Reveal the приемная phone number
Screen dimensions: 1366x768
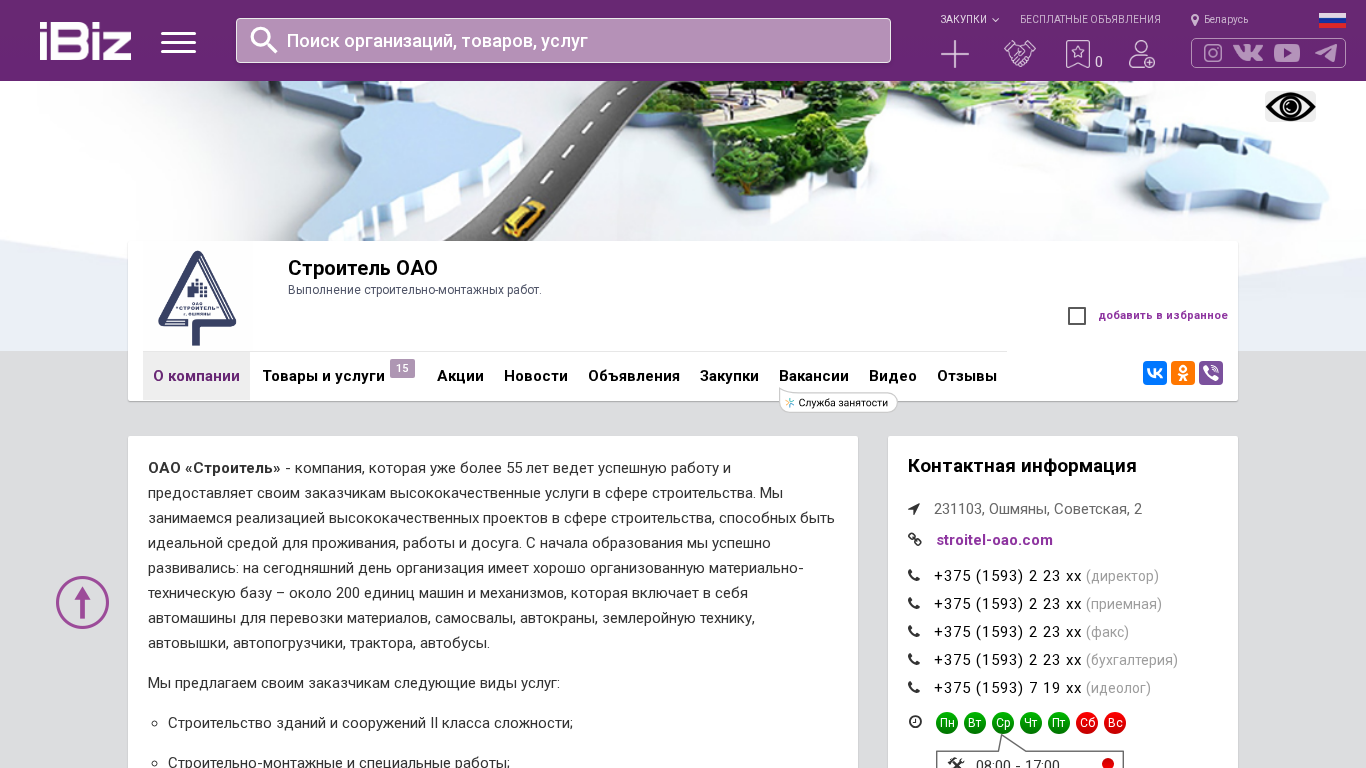[1008, 604]
